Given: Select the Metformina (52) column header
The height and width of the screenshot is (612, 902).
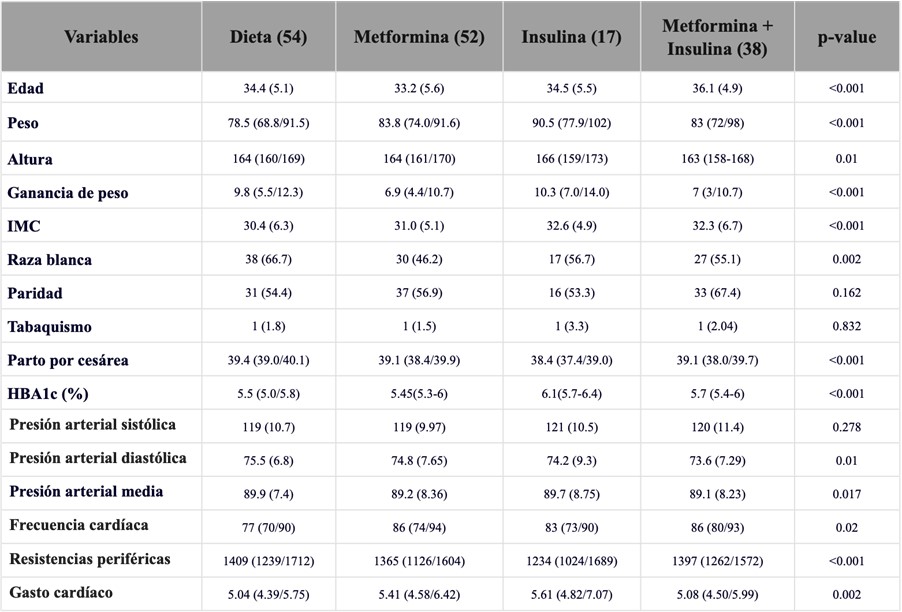Looking at the screenshot, I should 419,37.
